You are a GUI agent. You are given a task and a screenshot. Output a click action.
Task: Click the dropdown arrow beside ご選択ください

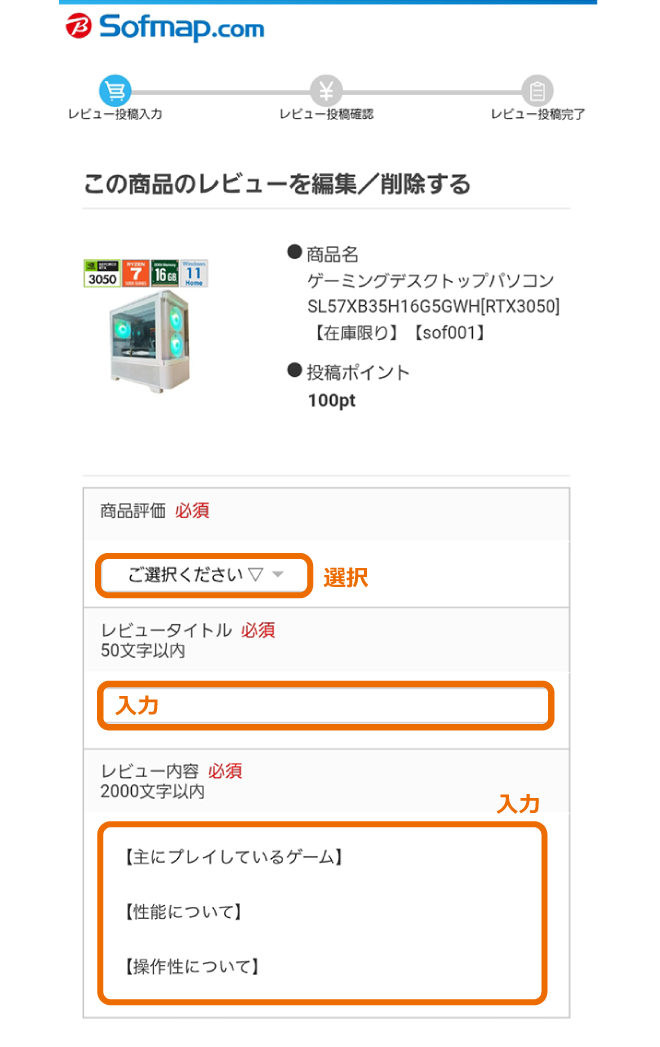click(278, 575)
